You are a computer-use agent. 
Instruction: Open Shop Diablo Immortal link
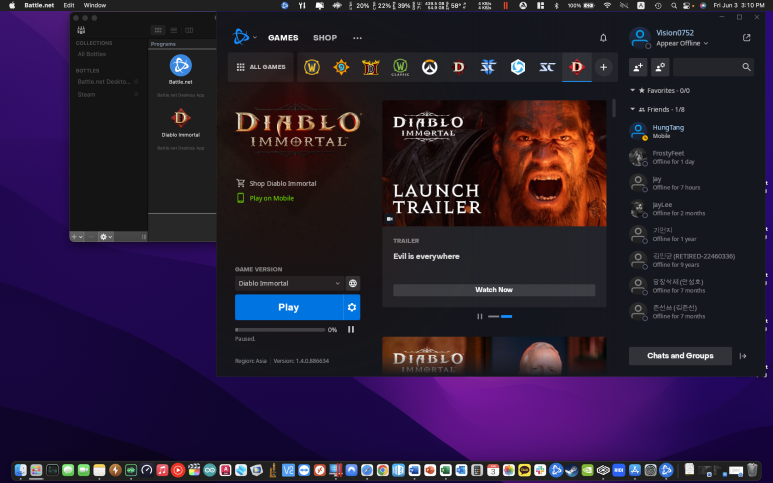click(276, 183)
